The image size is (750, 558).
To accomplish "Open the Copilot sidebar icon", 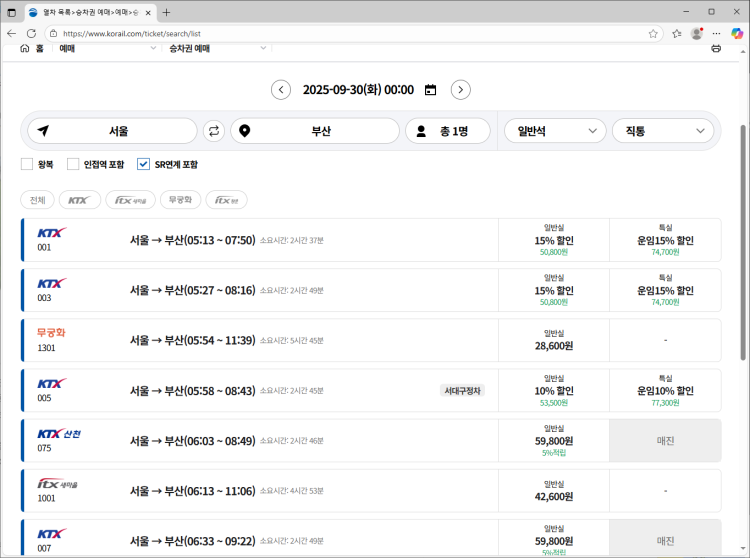I will tap(737, 33).
